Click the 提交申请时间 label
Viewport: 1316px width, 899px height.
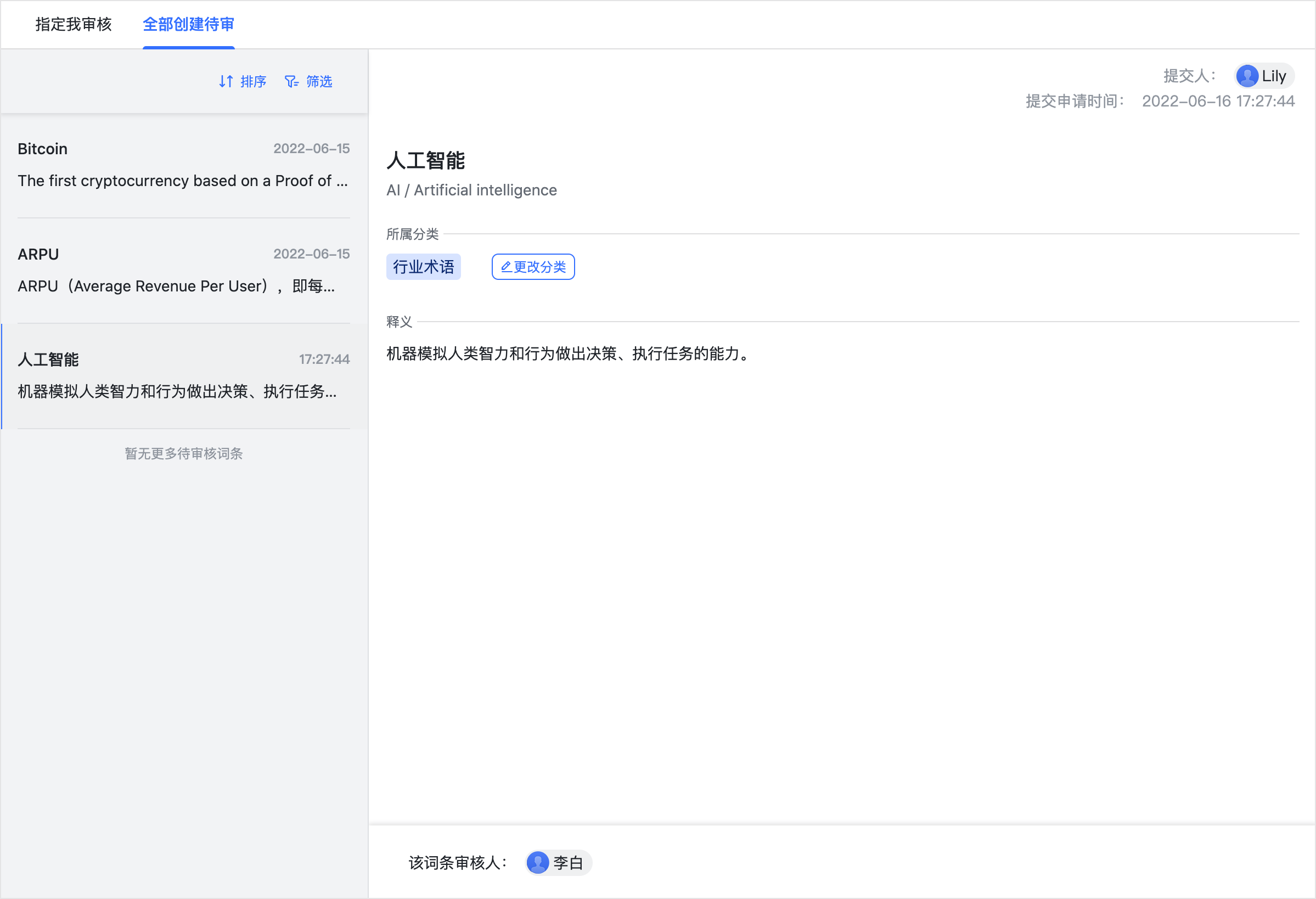1075,102
